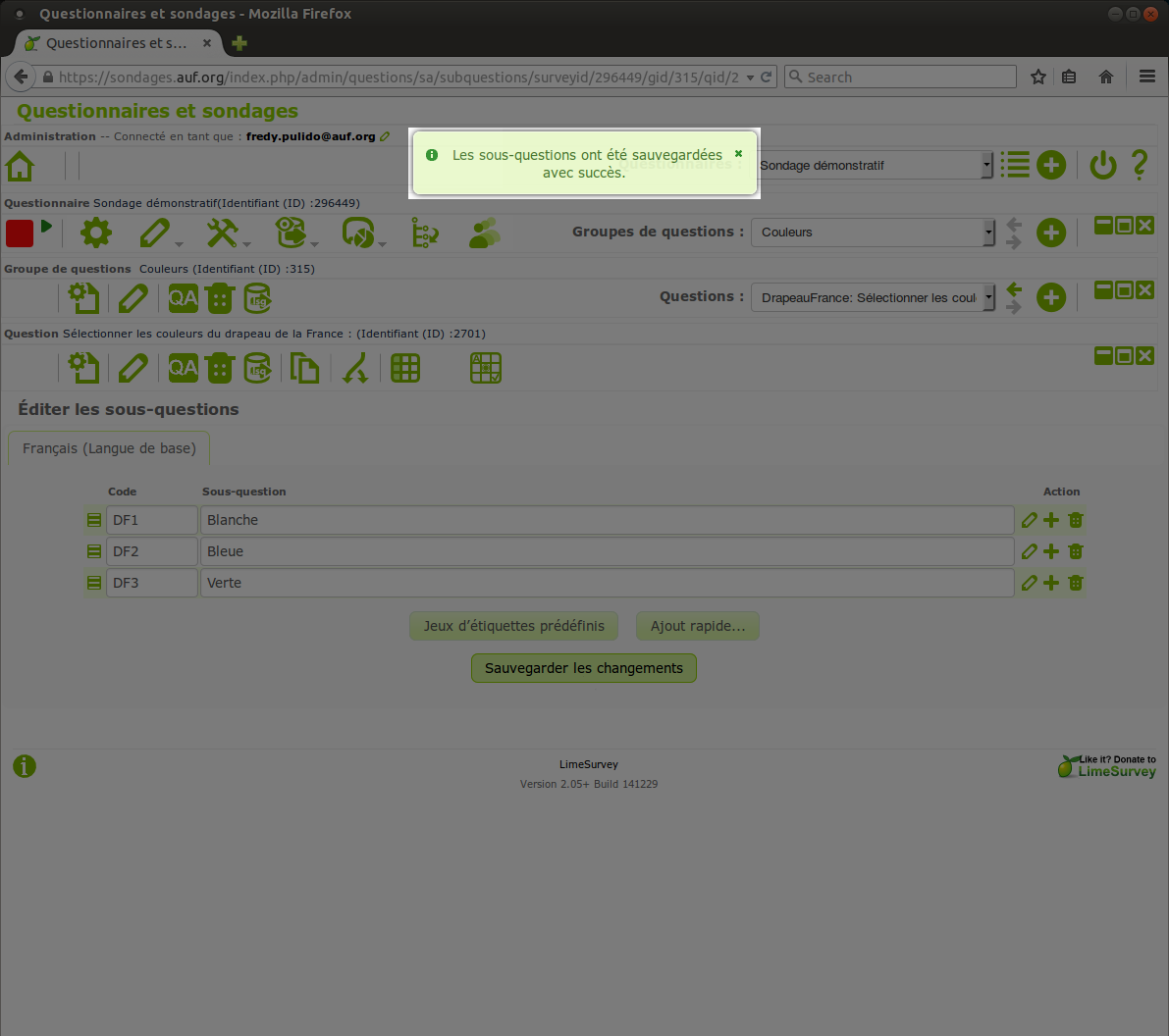Insert new row after Bleue row

1051,551
